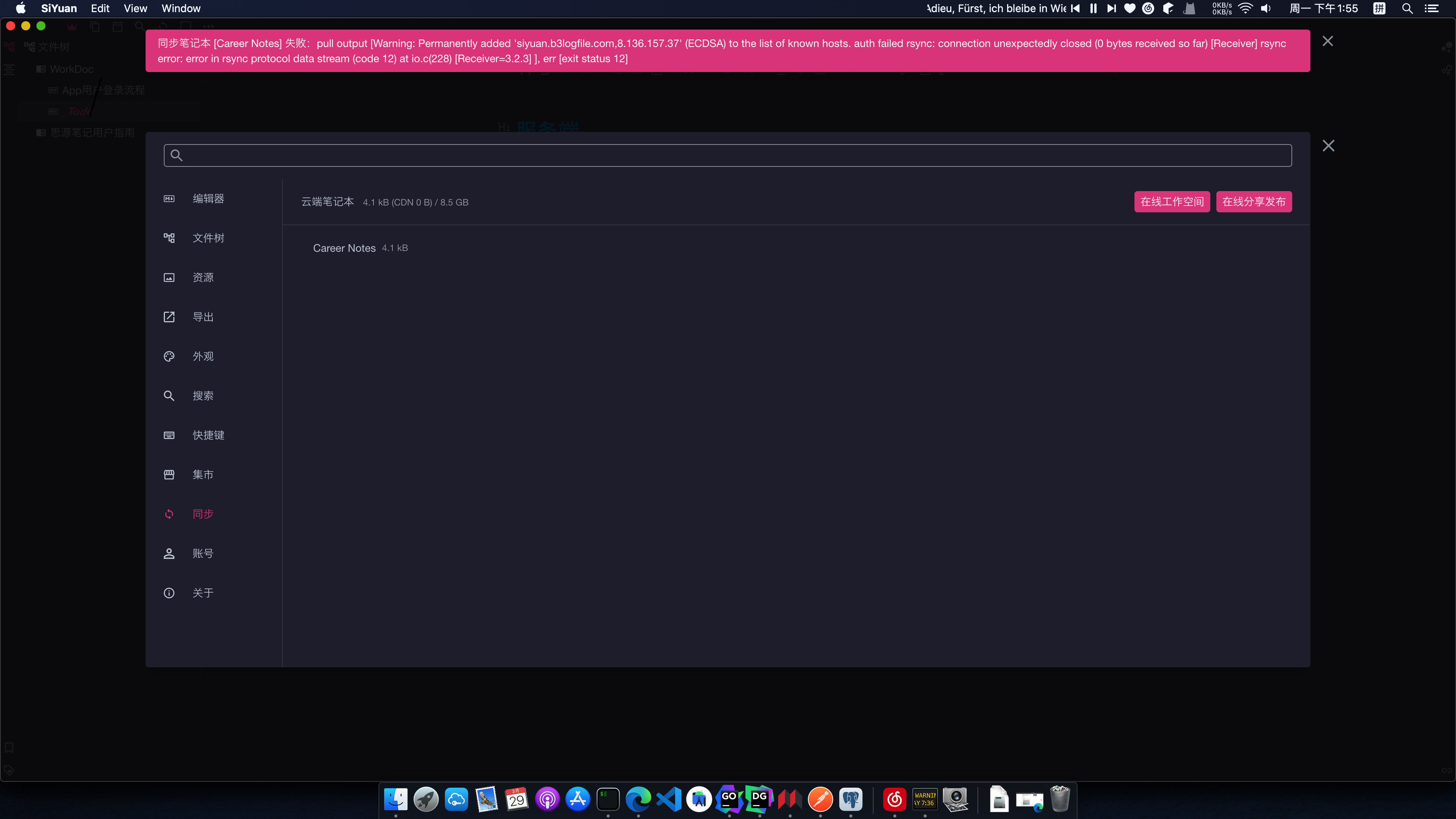Open the 账号 settings tab
Screen dimensions: 1456x819
click(x=213, y=553)
